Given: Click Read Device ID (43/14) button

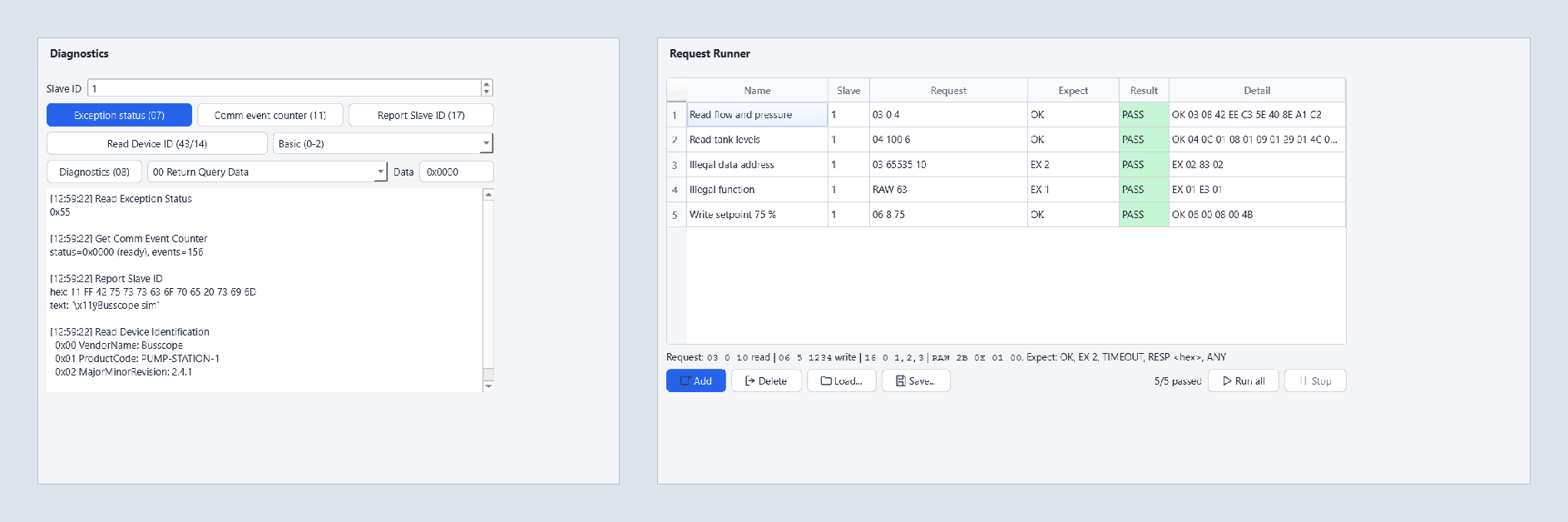Looking at the screenshot, I should coord(157,143).
